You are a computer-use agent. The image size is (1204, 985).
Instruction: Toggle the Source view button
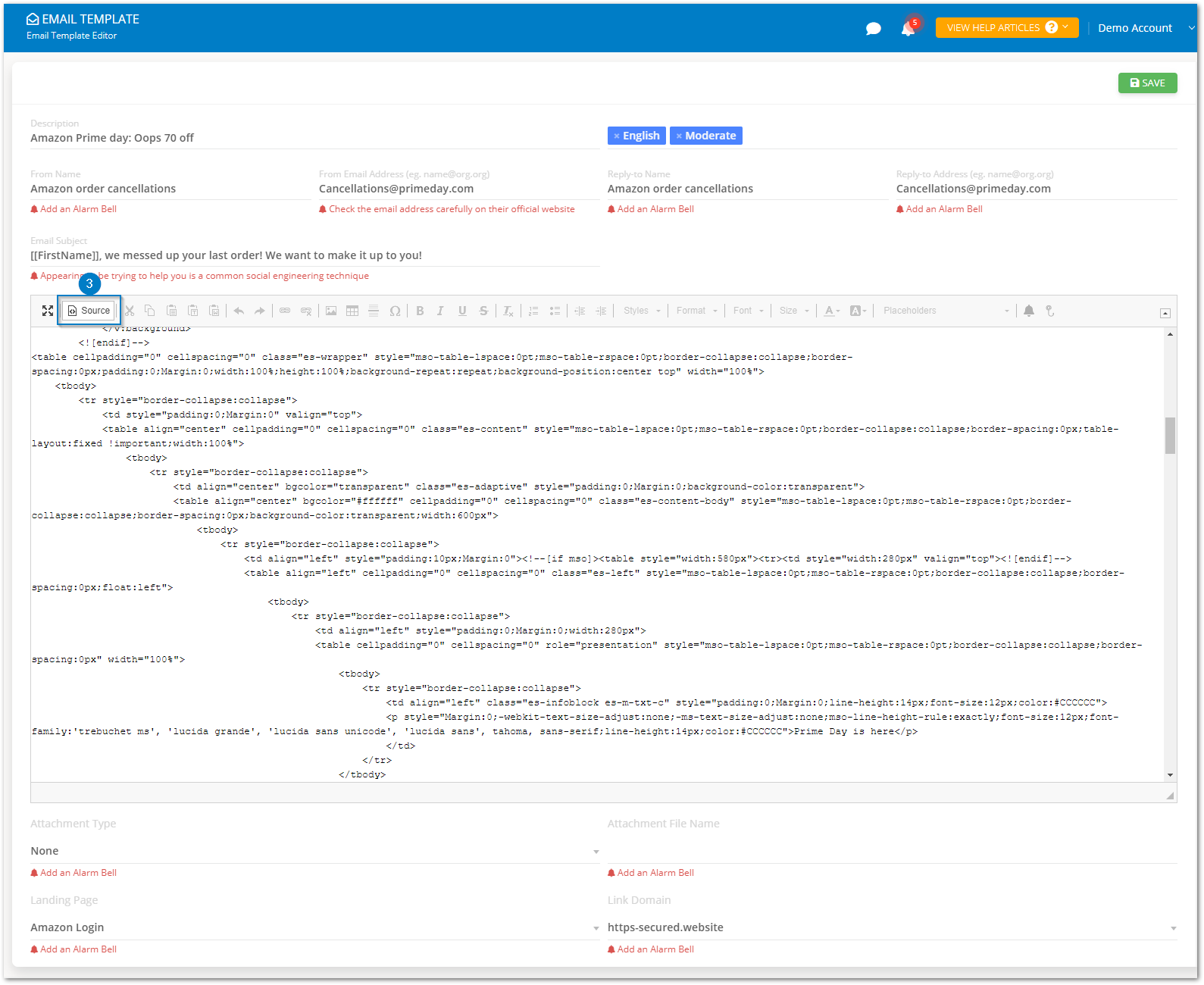(89, 311)
